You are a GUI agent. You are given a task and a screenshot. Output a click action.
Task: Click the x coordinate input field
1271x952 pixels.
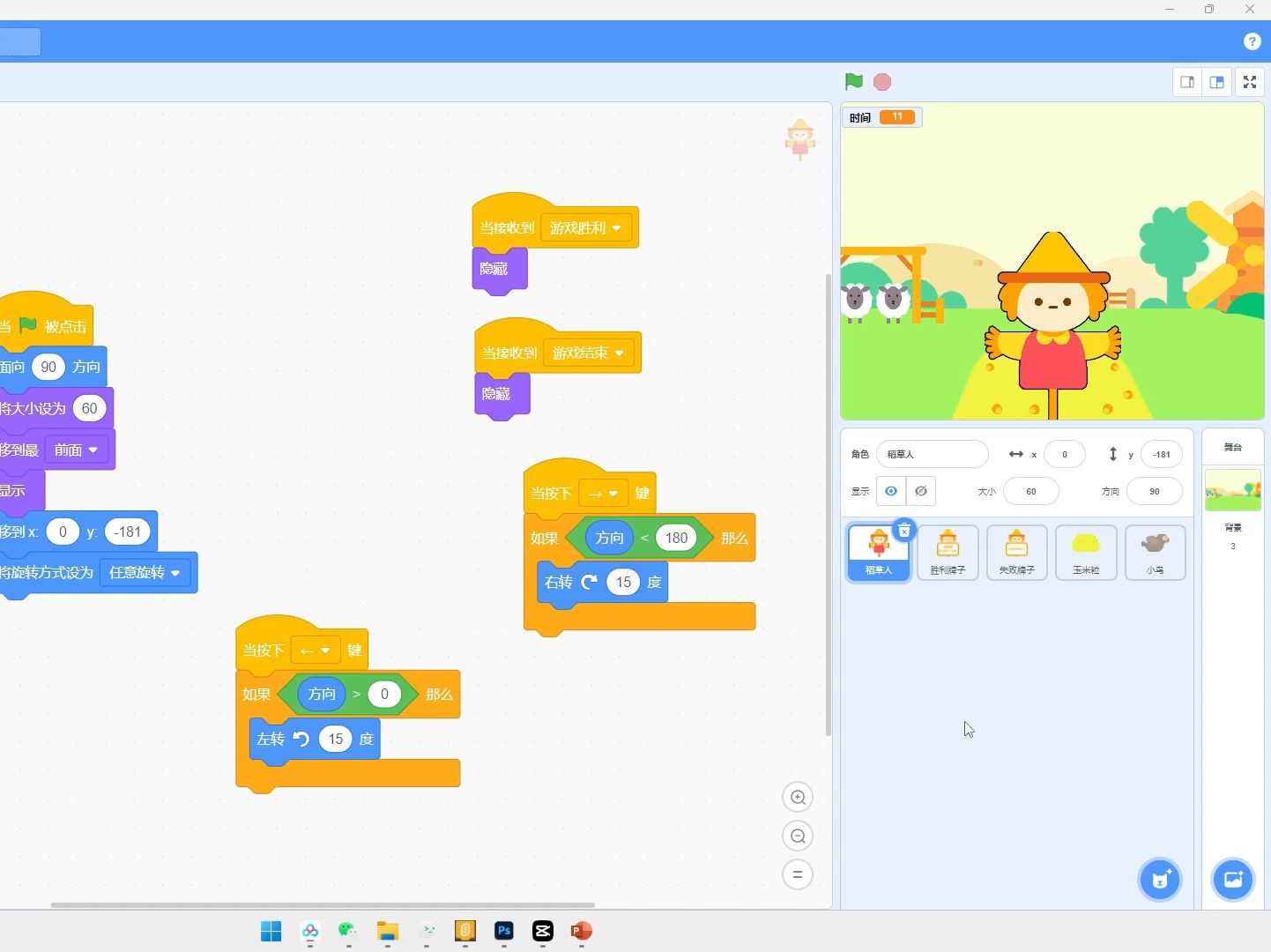1065,454
